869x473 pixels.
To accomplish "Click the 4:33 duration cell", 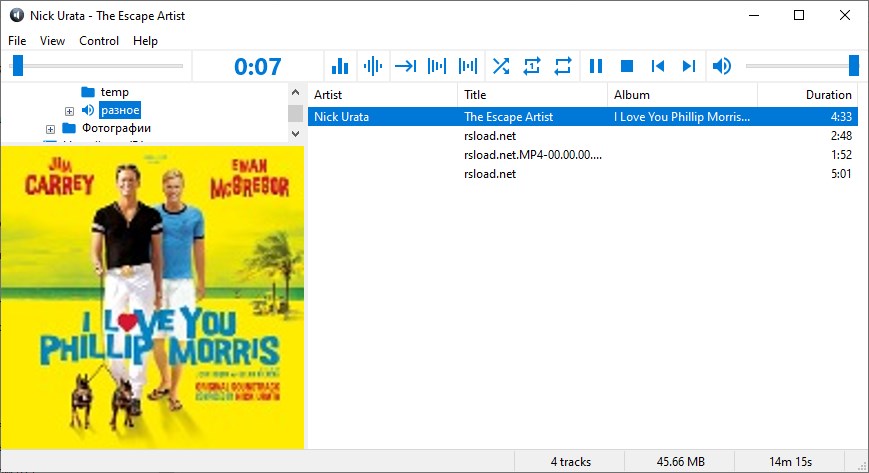I will (841, 116).
